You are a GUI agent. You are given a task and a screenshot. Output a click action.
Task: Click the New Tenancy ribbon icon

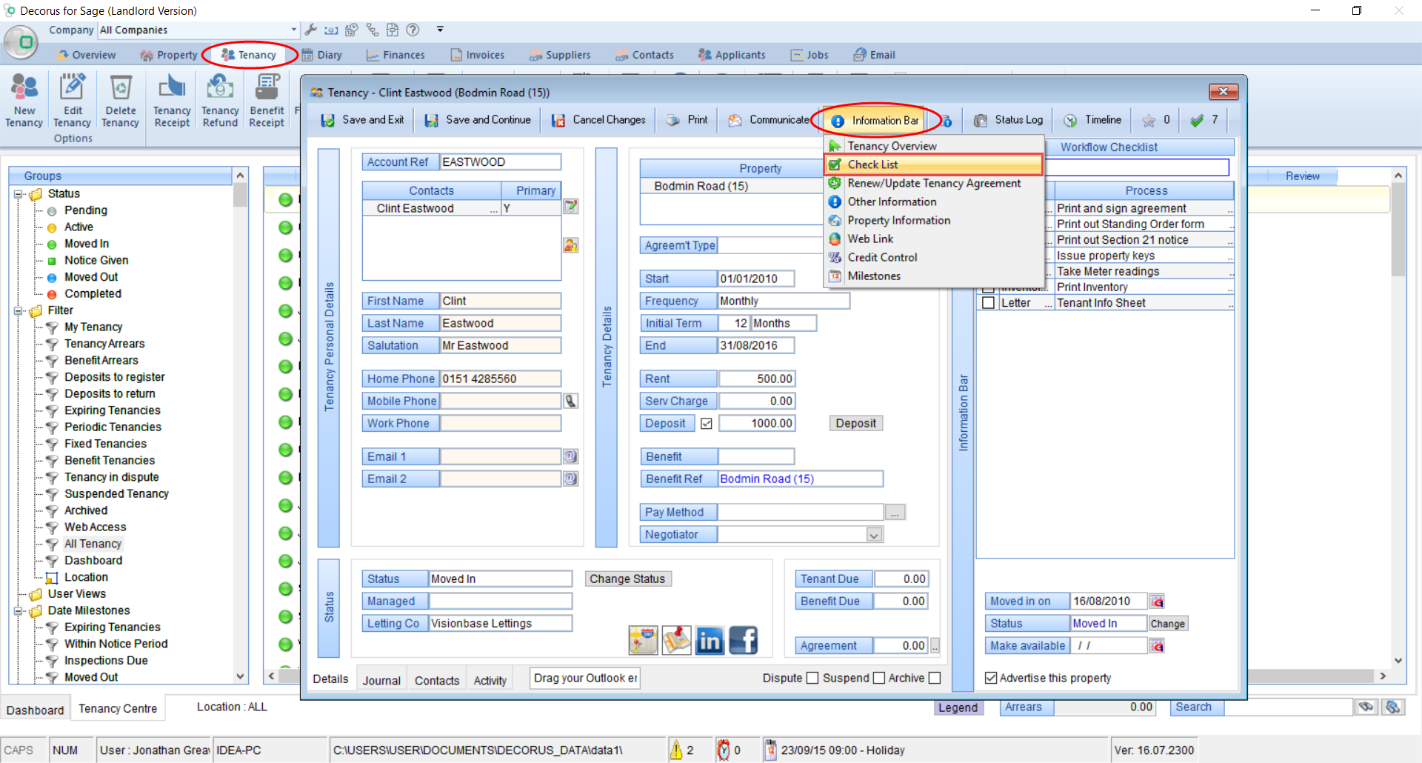coord(24,101)
